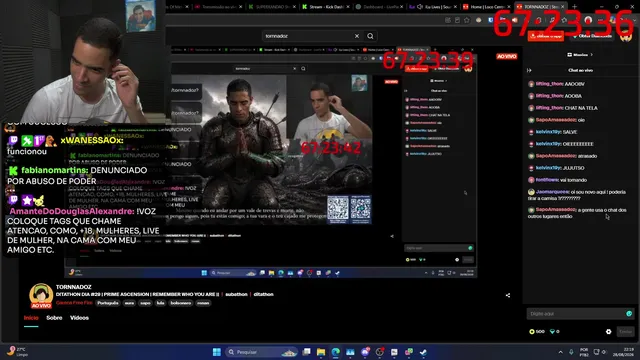The height and width of the screenshot is (360, 640).
Task: Click SapoAmassadoz's 'atrasado' chat message
Action: (562, 156)
